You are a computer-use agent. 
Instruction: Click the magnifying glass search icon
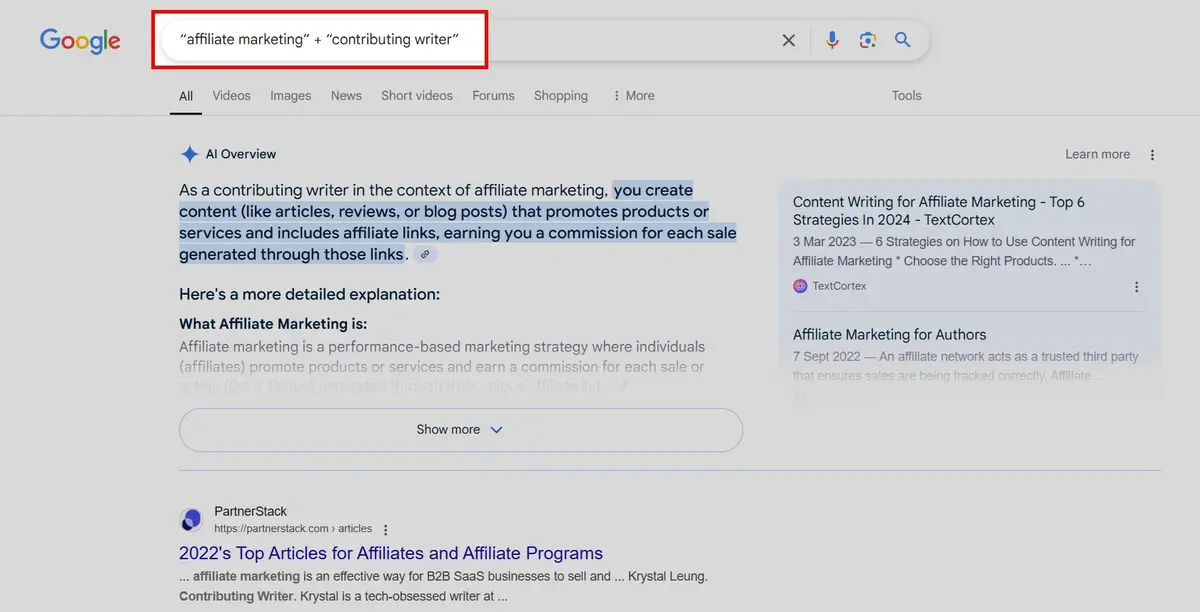pyautogui.click(x=903, y=40)
